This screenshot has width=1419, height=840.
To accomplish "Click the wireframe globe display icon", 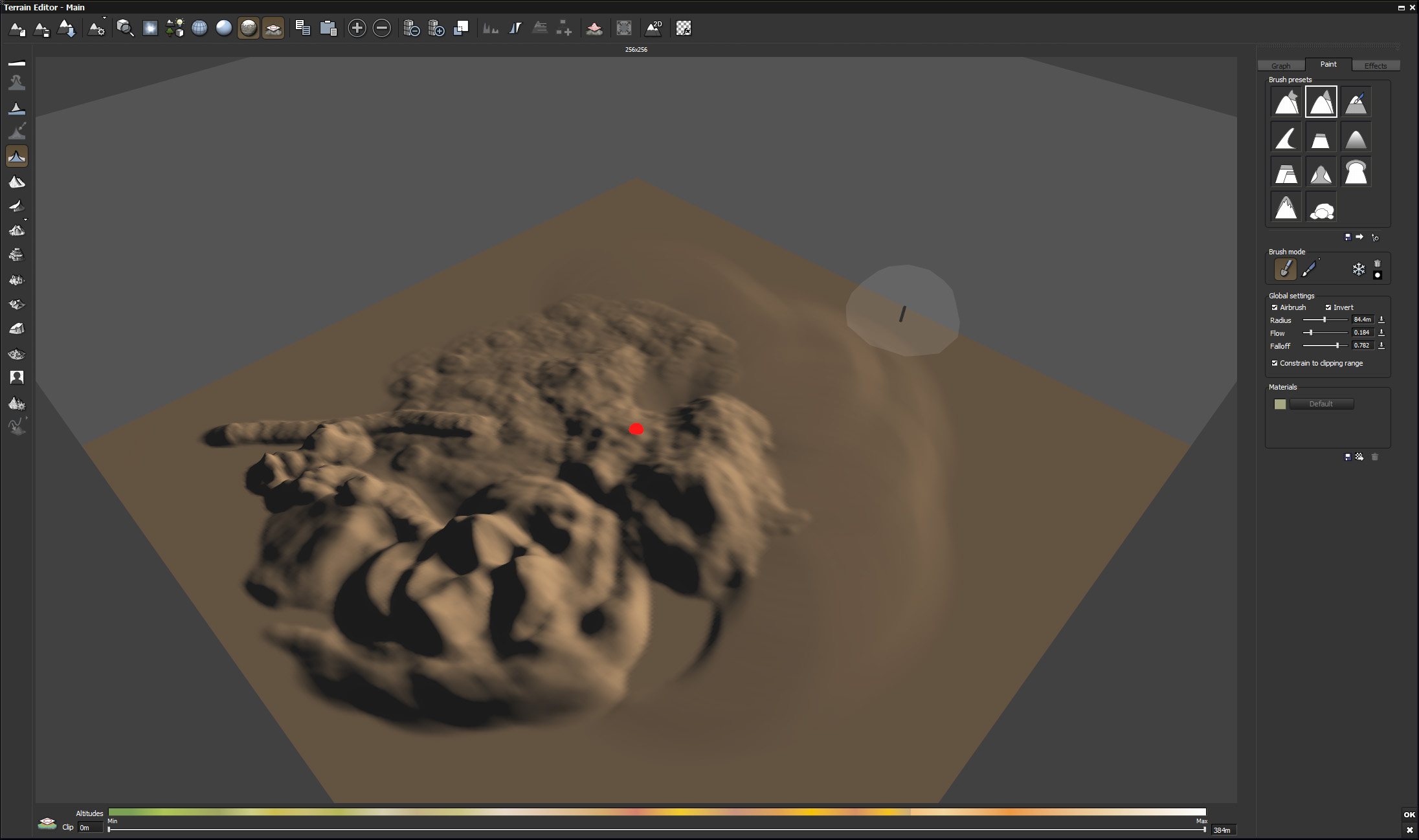I will click(199, 28).
